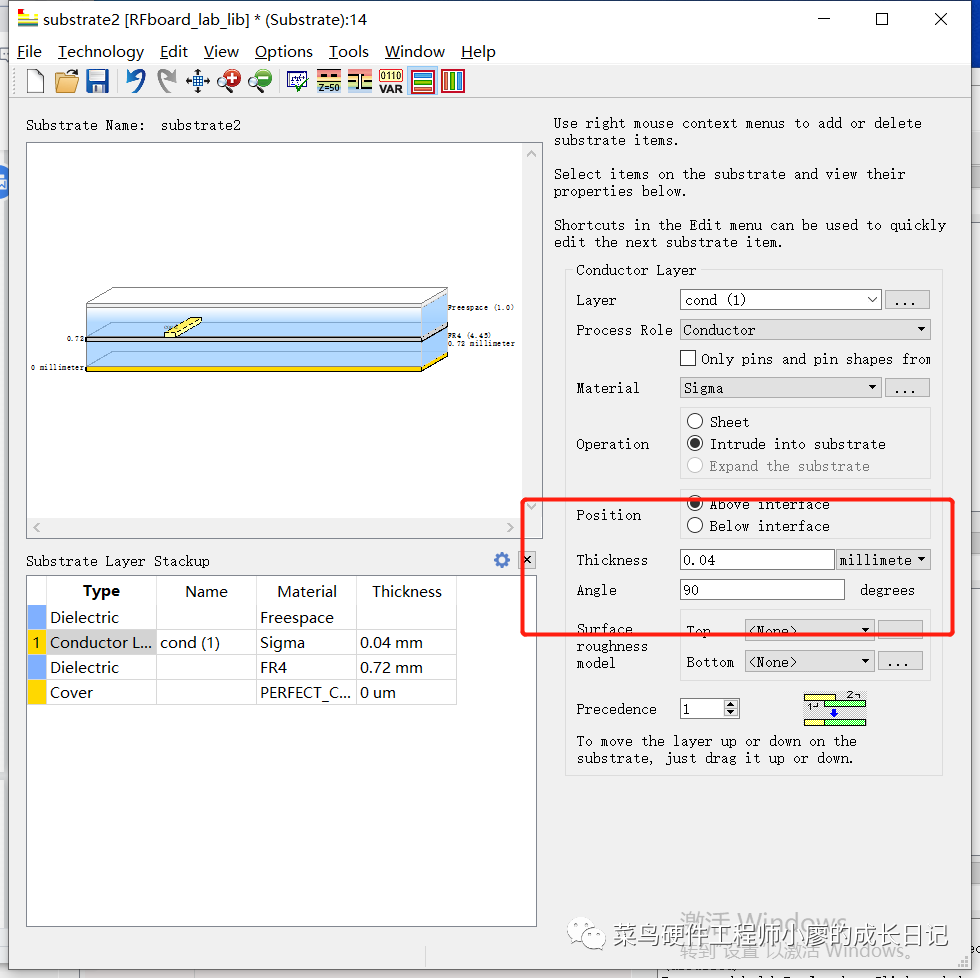Click the '0.72 mm' thickness cell
Viewport: 980px width, 978px height.
[x=406, y=667]
